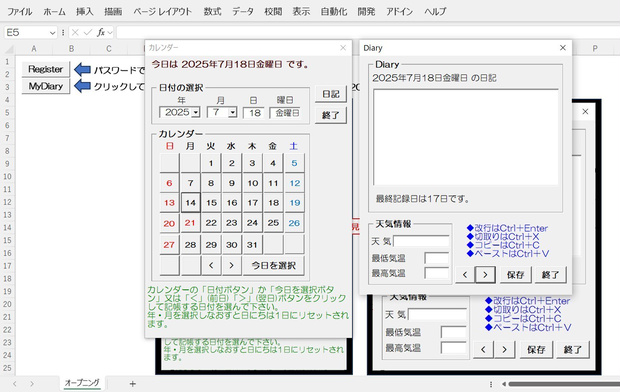Open the 描画 ribbon tab
This screenshot has height=392, width=620.
[x=113, y=12]
